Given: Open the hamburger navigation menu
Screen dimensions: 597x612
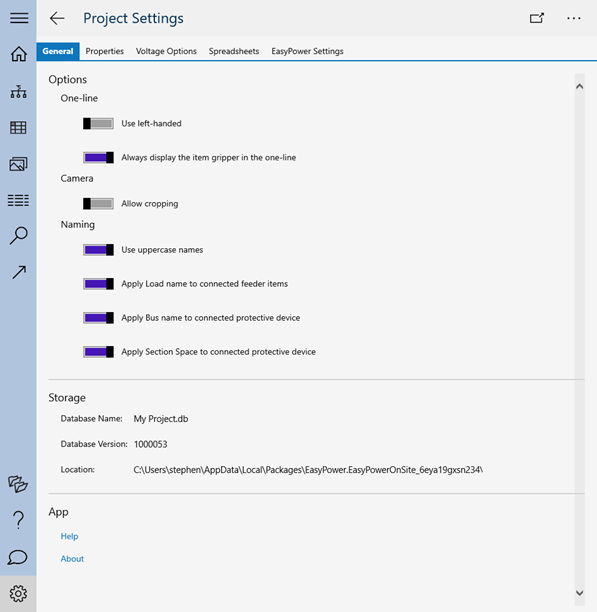Looking at the screenshot, I should click(19, 18).
